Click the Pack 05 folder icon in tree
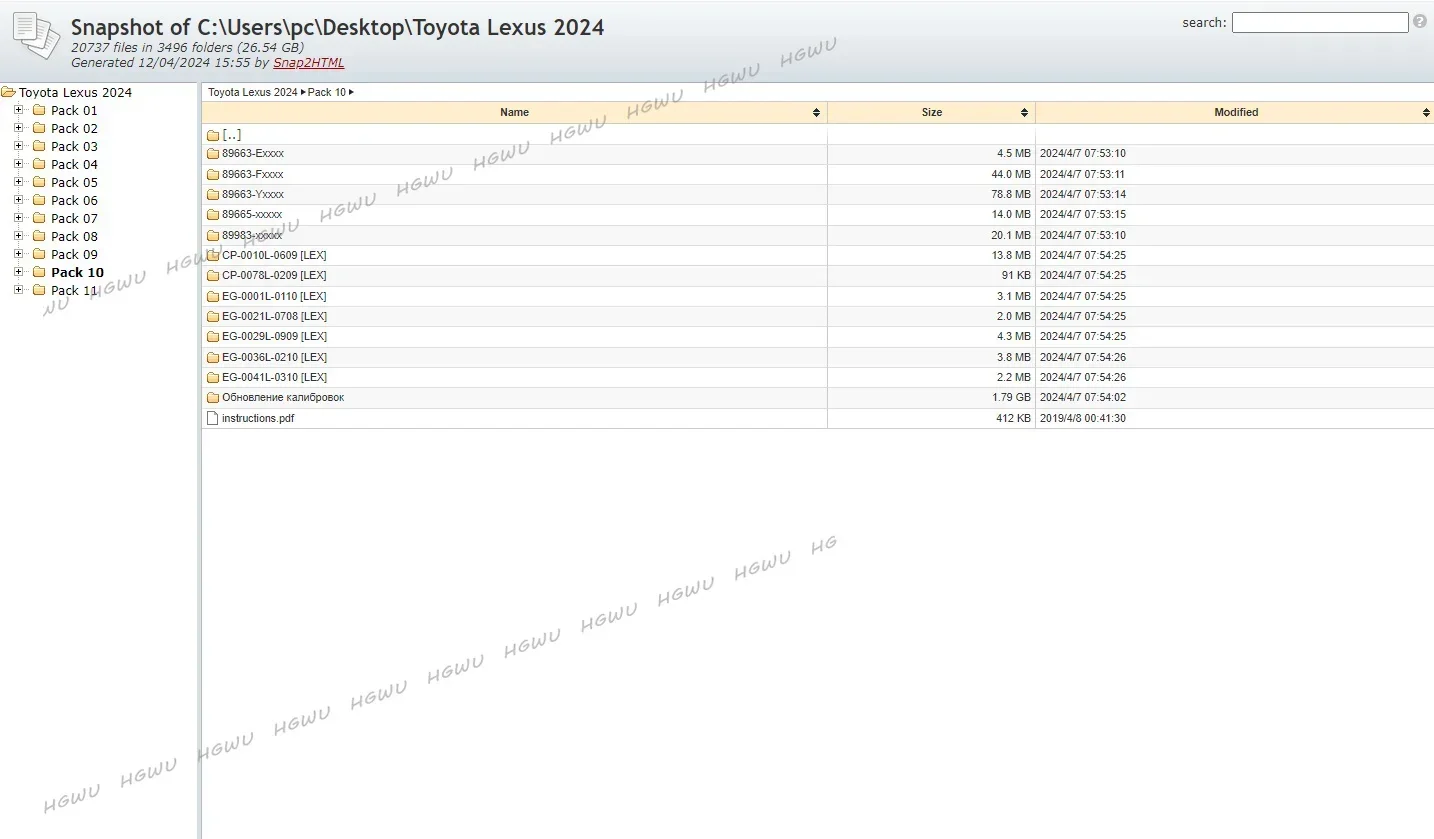 (39, 182)
